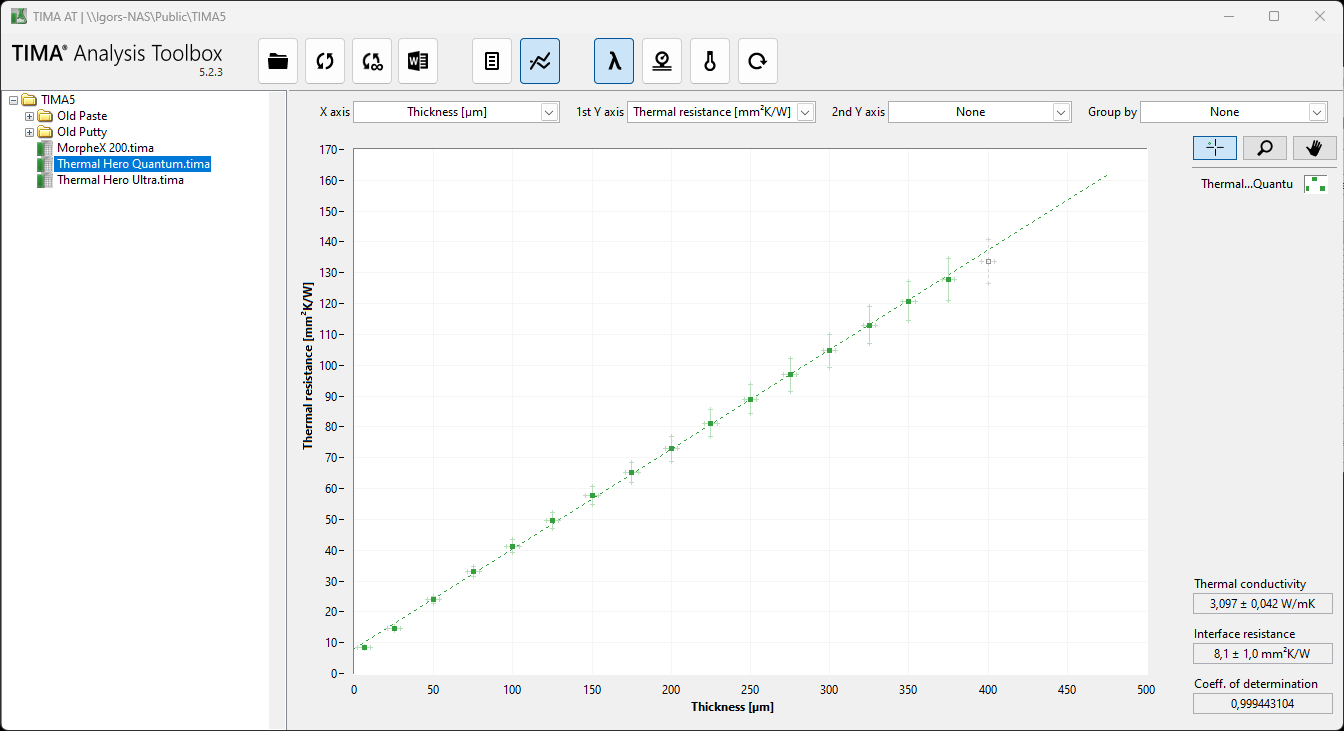Toggle the lambda thermal conductivity mode
The height and width of the screenshot is (731, 1344).
pyautogui.click(x=614, y=61)
